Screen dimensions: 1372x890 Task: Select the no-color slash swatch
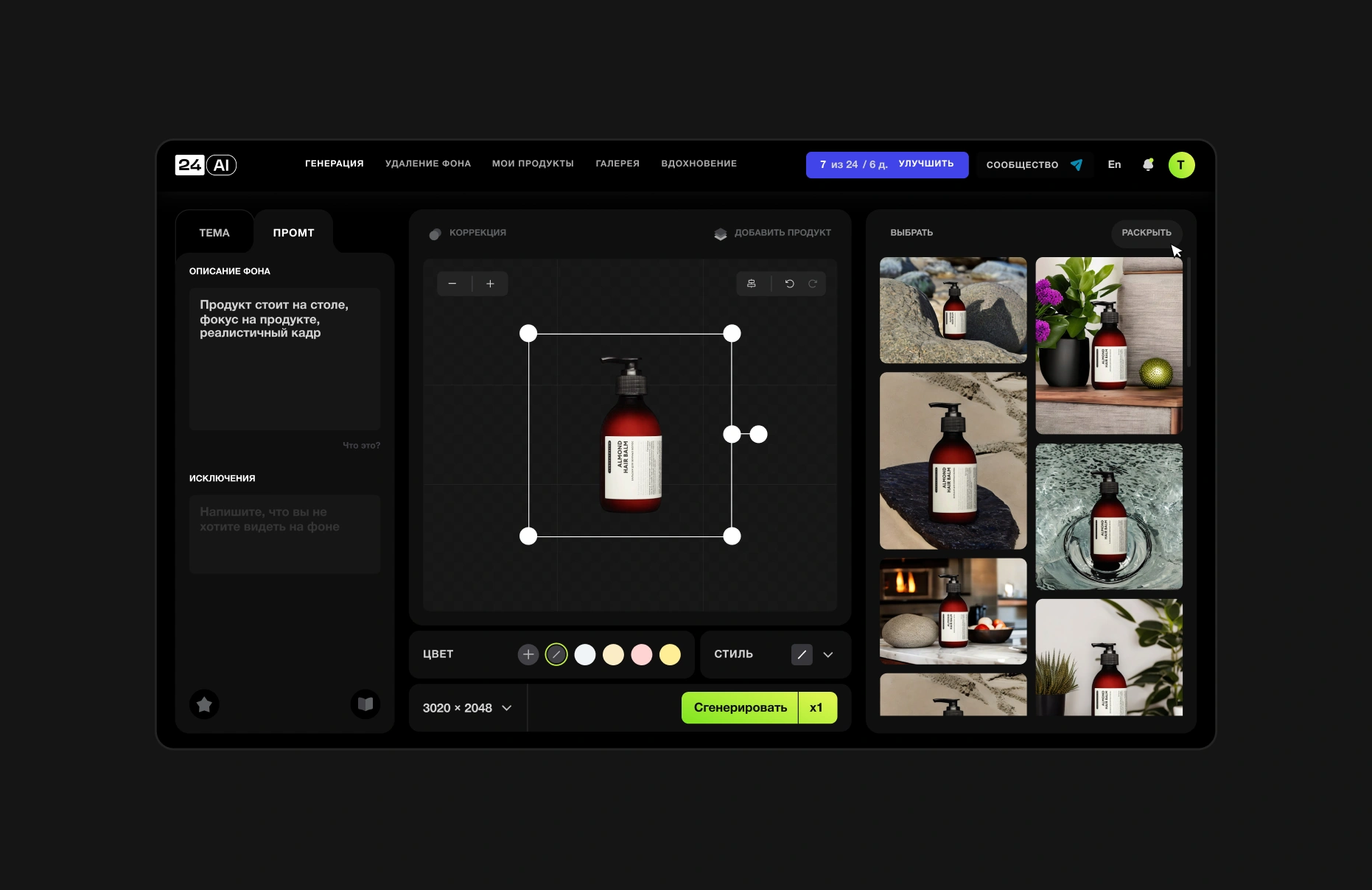point(556,654)
